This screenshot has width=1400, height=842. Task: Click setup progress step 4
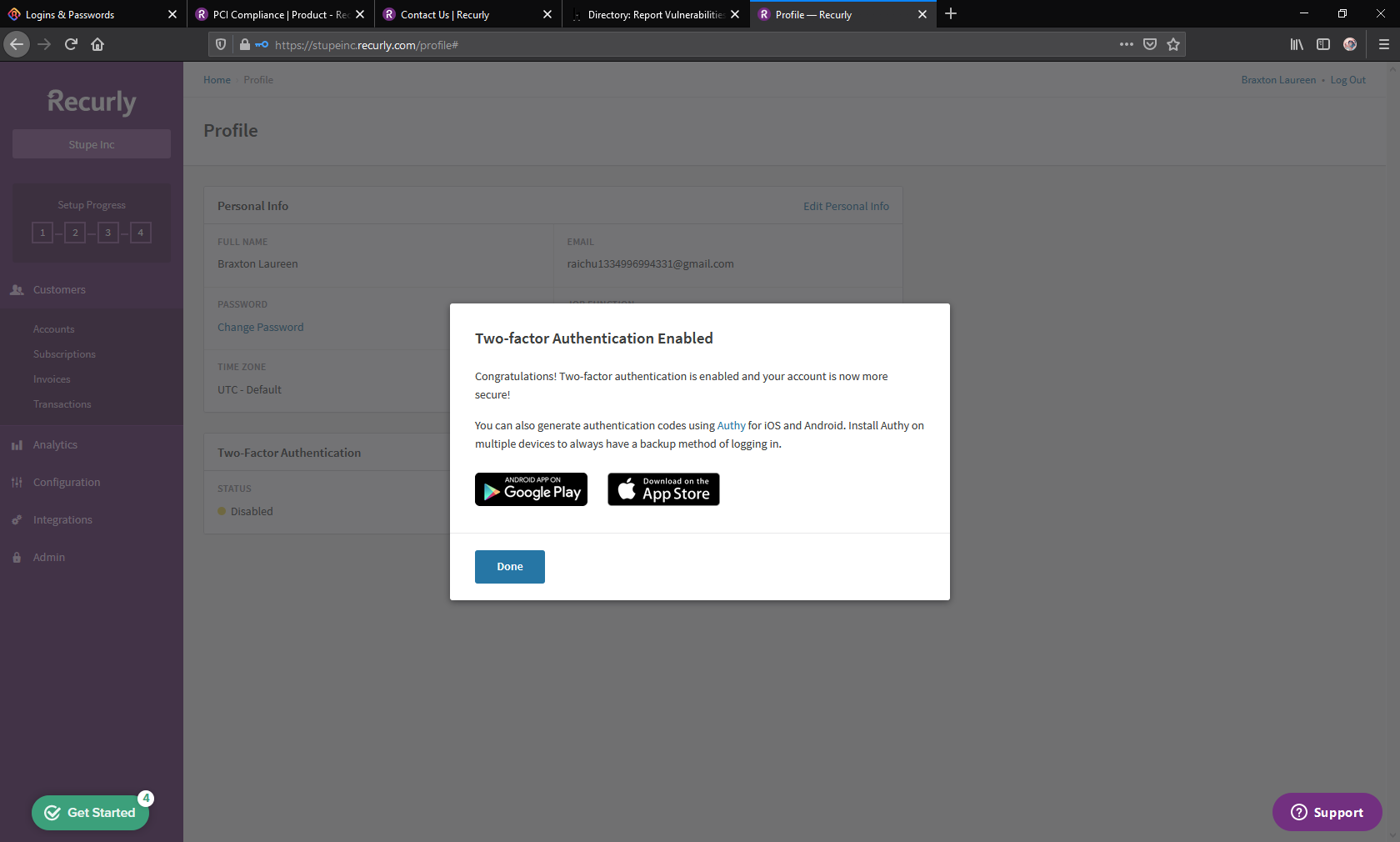click(141, 233)
